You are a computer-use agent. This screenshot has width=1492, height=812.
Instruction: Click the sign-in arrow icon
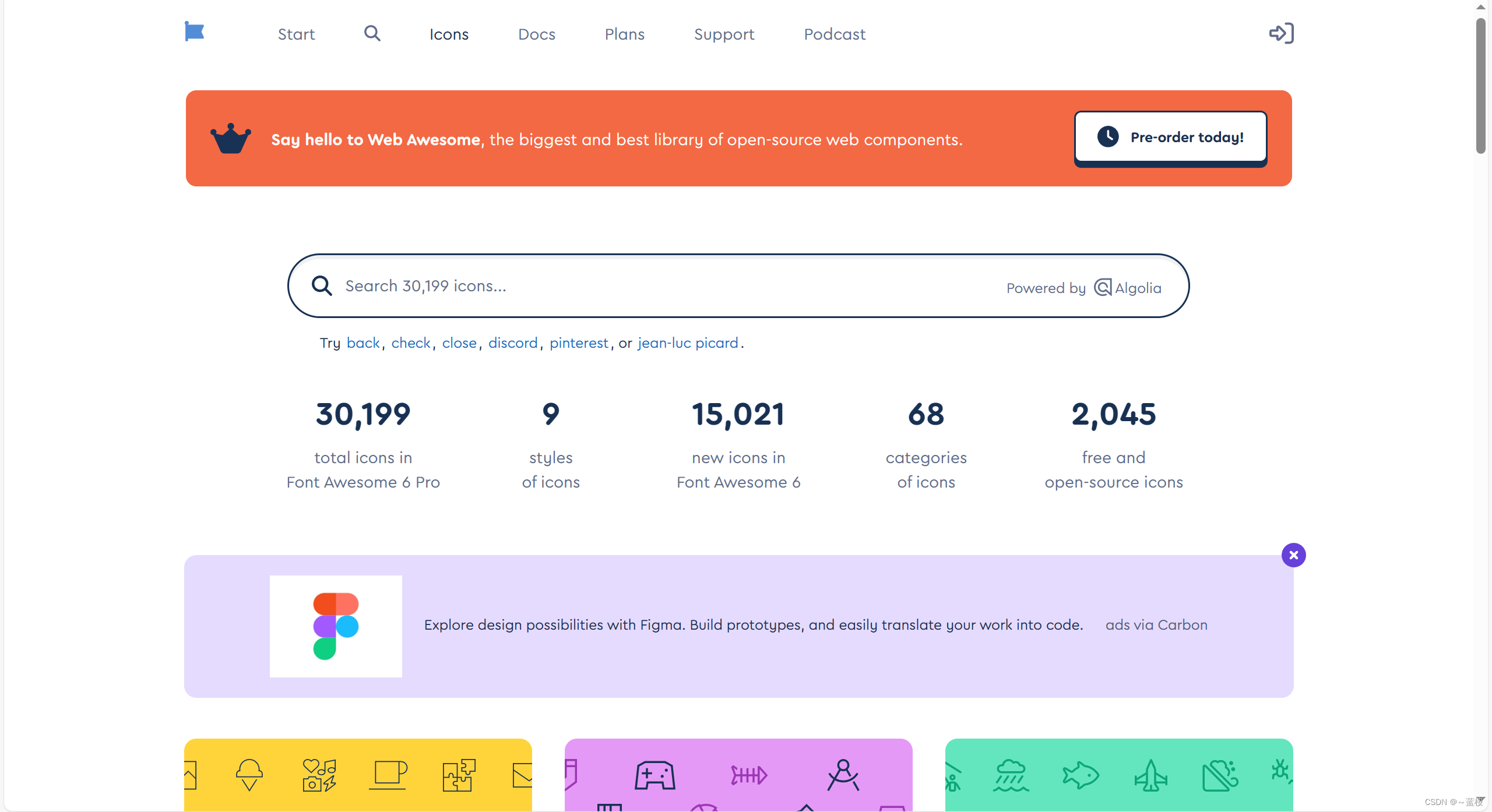point(1282,33)
